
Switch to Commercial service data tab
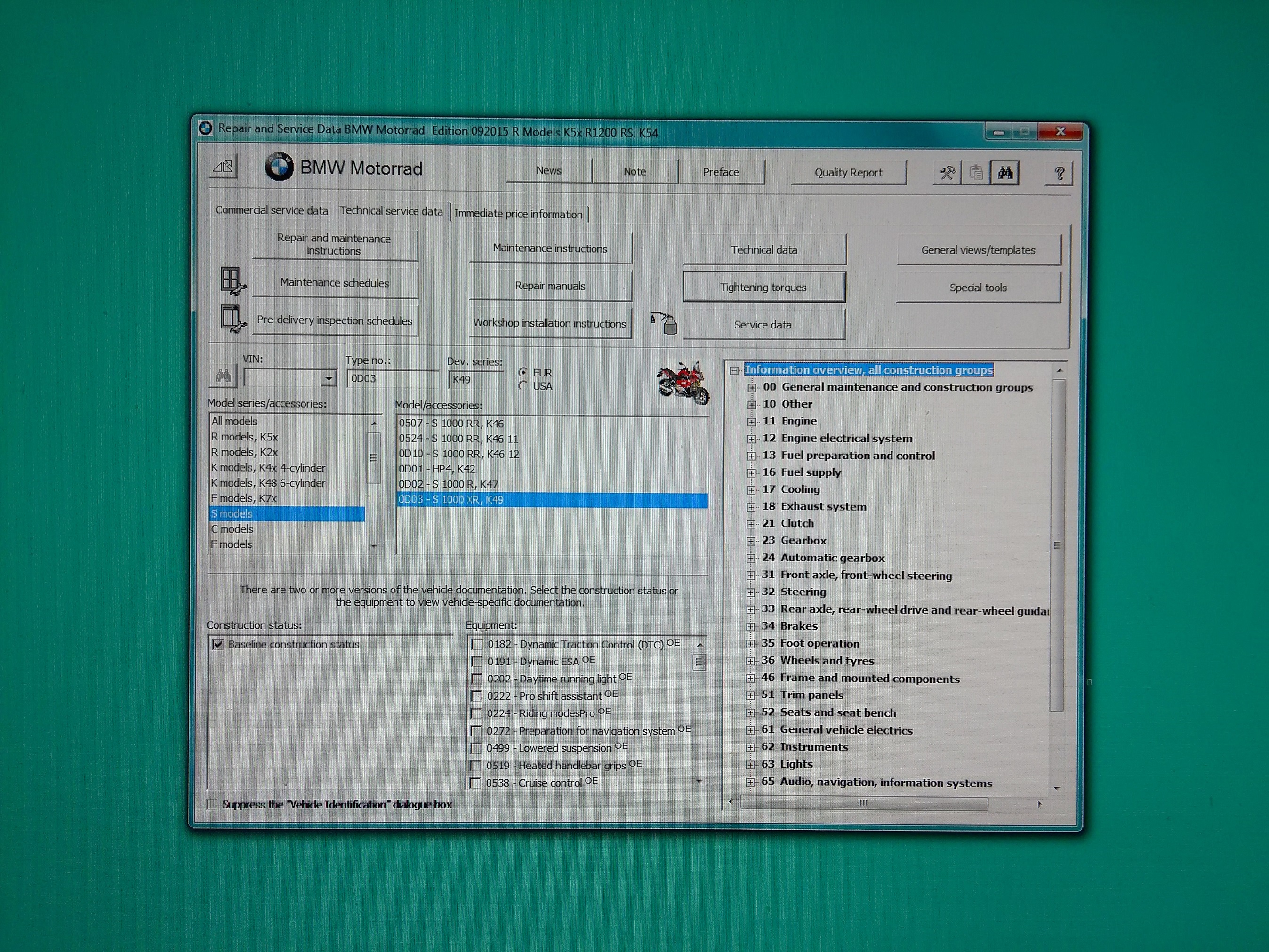[x=271, y=210]
